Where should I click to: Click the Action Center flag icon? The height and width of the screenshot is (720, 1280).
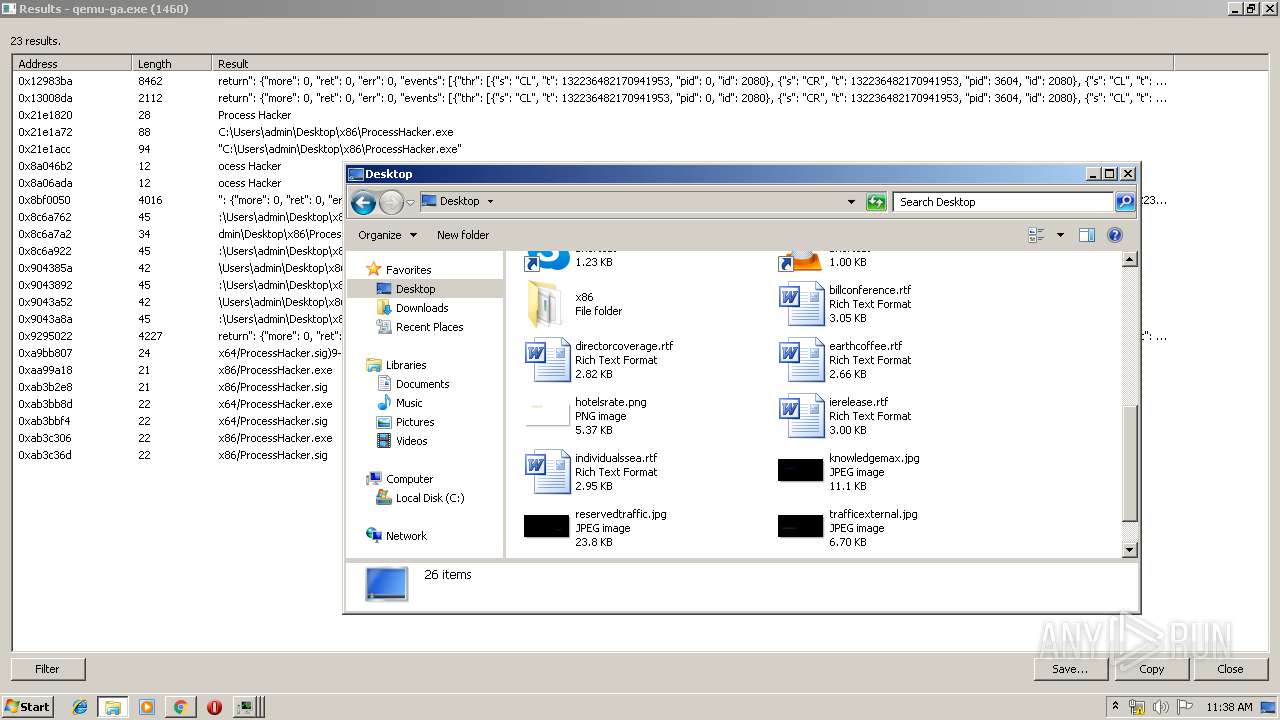(x=1185, y=707)
